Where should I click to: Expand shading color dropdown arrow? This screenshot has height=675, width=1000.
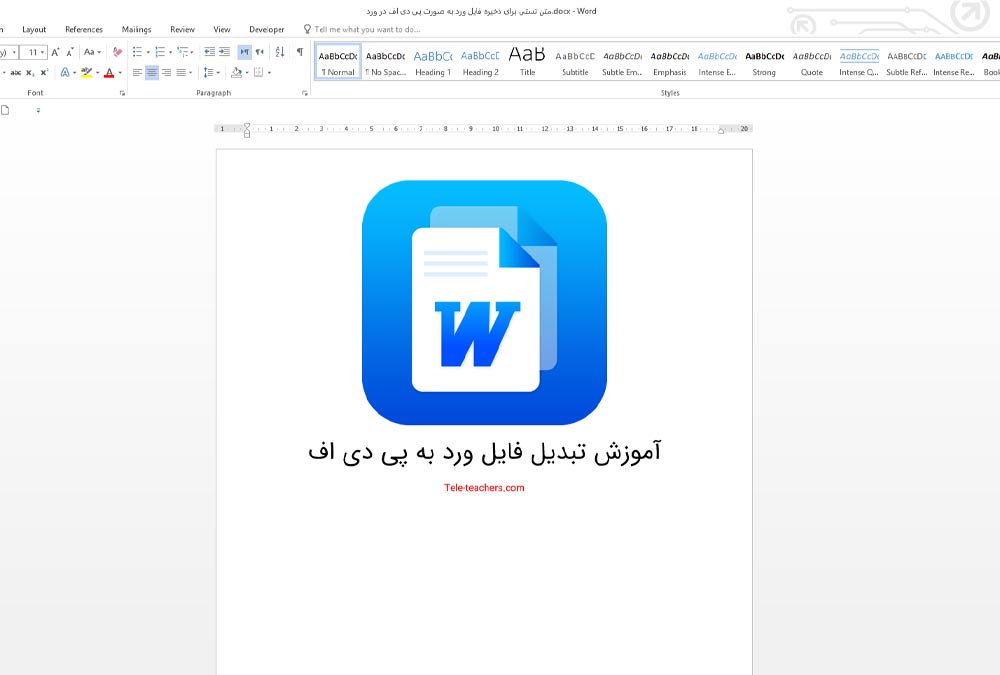pos(247,73)
